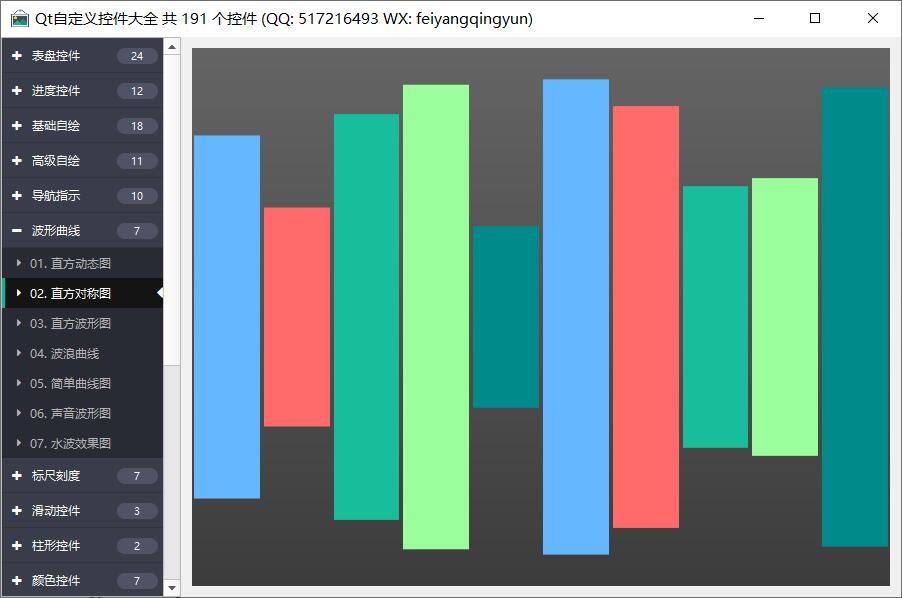
Task: Click the plus icon beside 表盘控件
Action: tap(17, 56)
